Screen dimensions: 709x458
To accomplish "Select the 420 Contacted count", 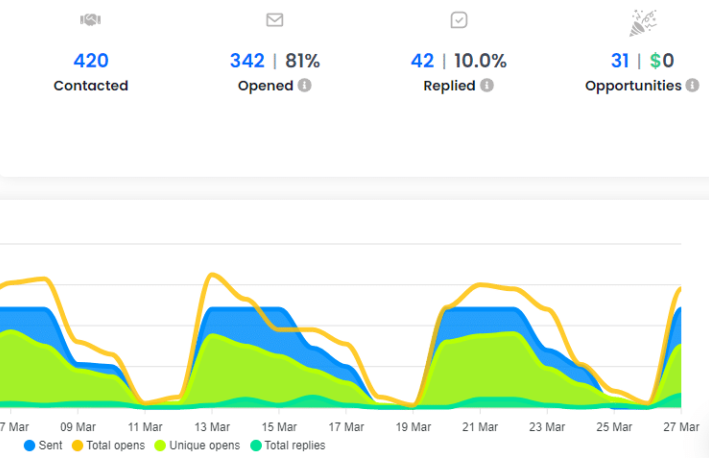I will click(90, 61).
